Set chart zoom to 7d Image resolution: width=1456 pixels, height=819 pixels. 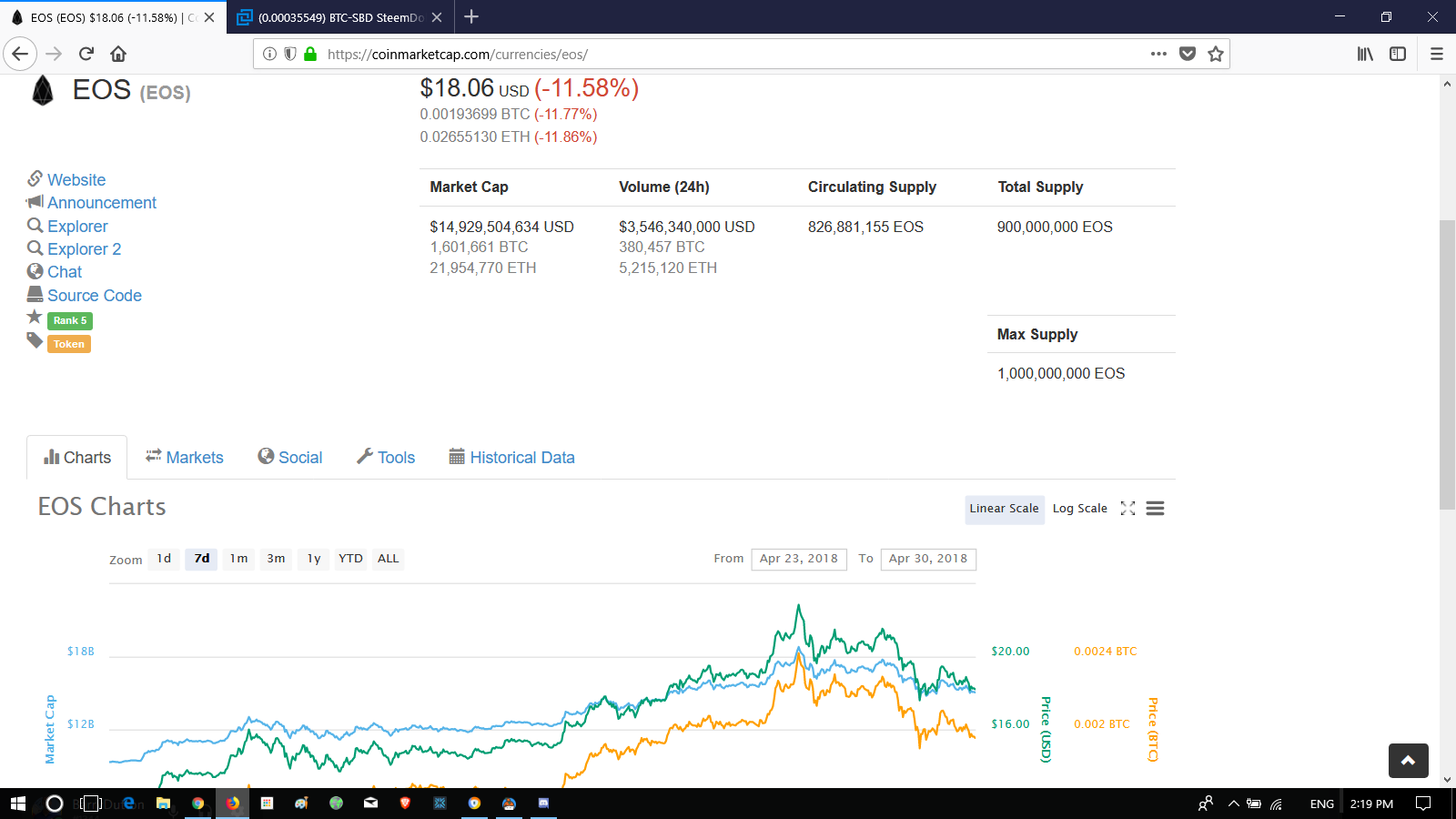click(x=202, y=559)
